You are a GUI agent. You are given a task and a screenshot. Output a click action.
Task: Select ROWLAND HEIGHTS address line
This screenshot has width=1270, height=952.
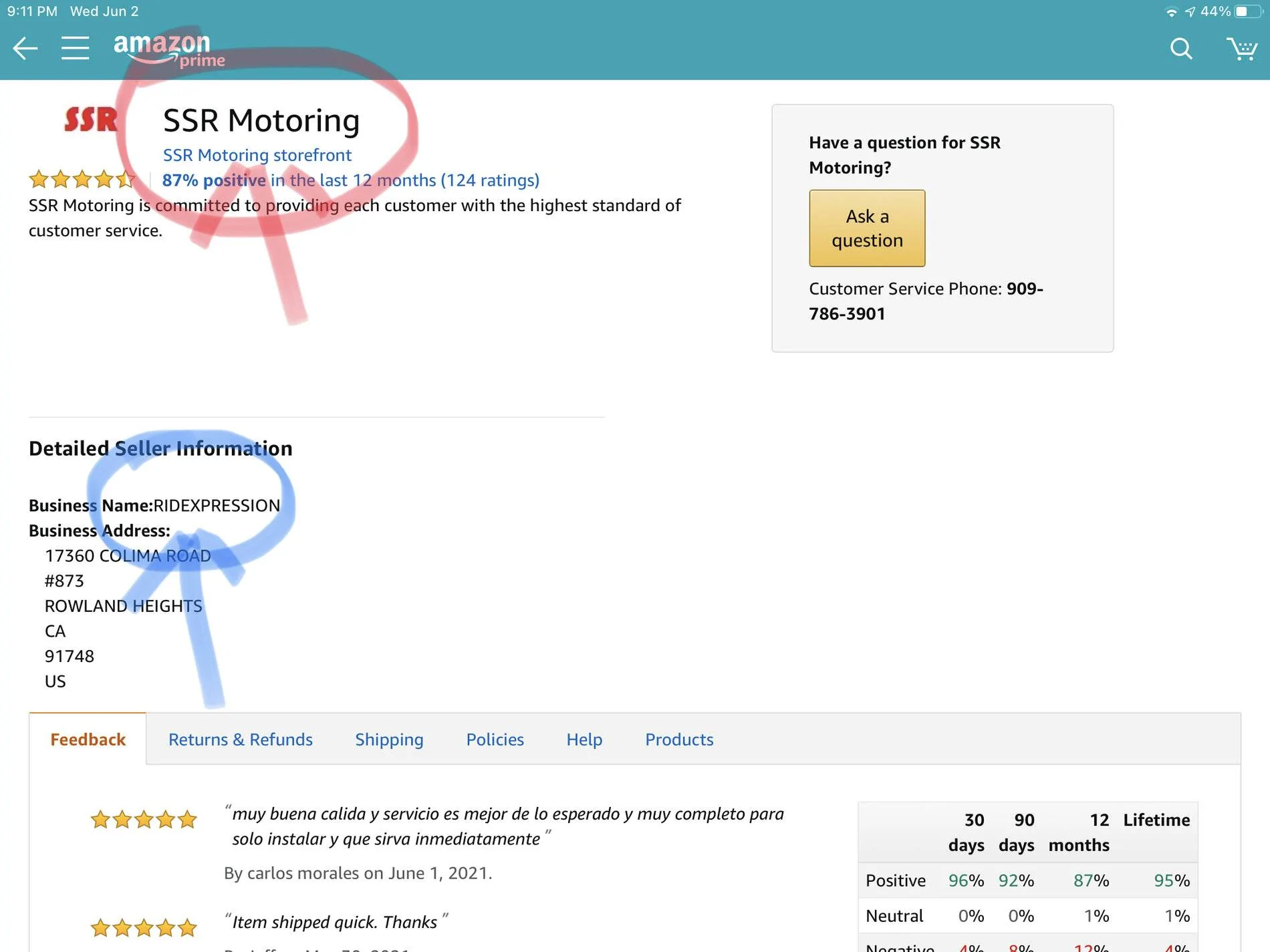tap(123, 606)
